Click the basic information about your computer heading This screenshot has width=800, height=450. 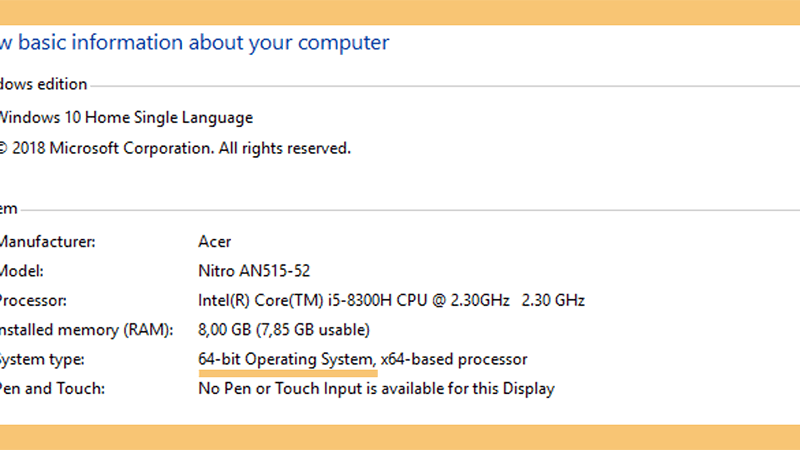pyautogui.click(x=194, y=42)
